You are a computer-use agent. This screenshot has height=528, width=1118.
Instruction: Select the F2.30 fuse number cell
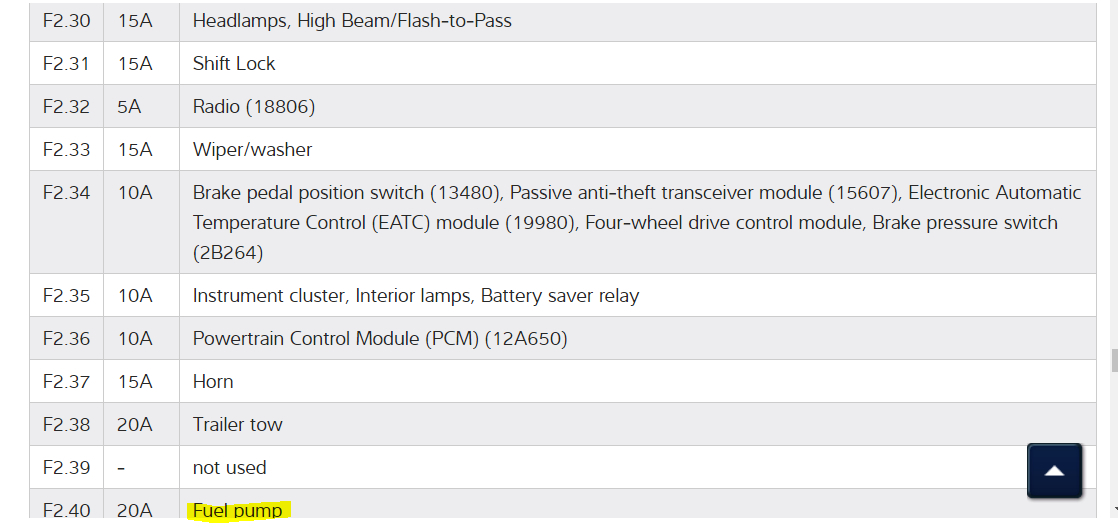click(x=66, y=20)
